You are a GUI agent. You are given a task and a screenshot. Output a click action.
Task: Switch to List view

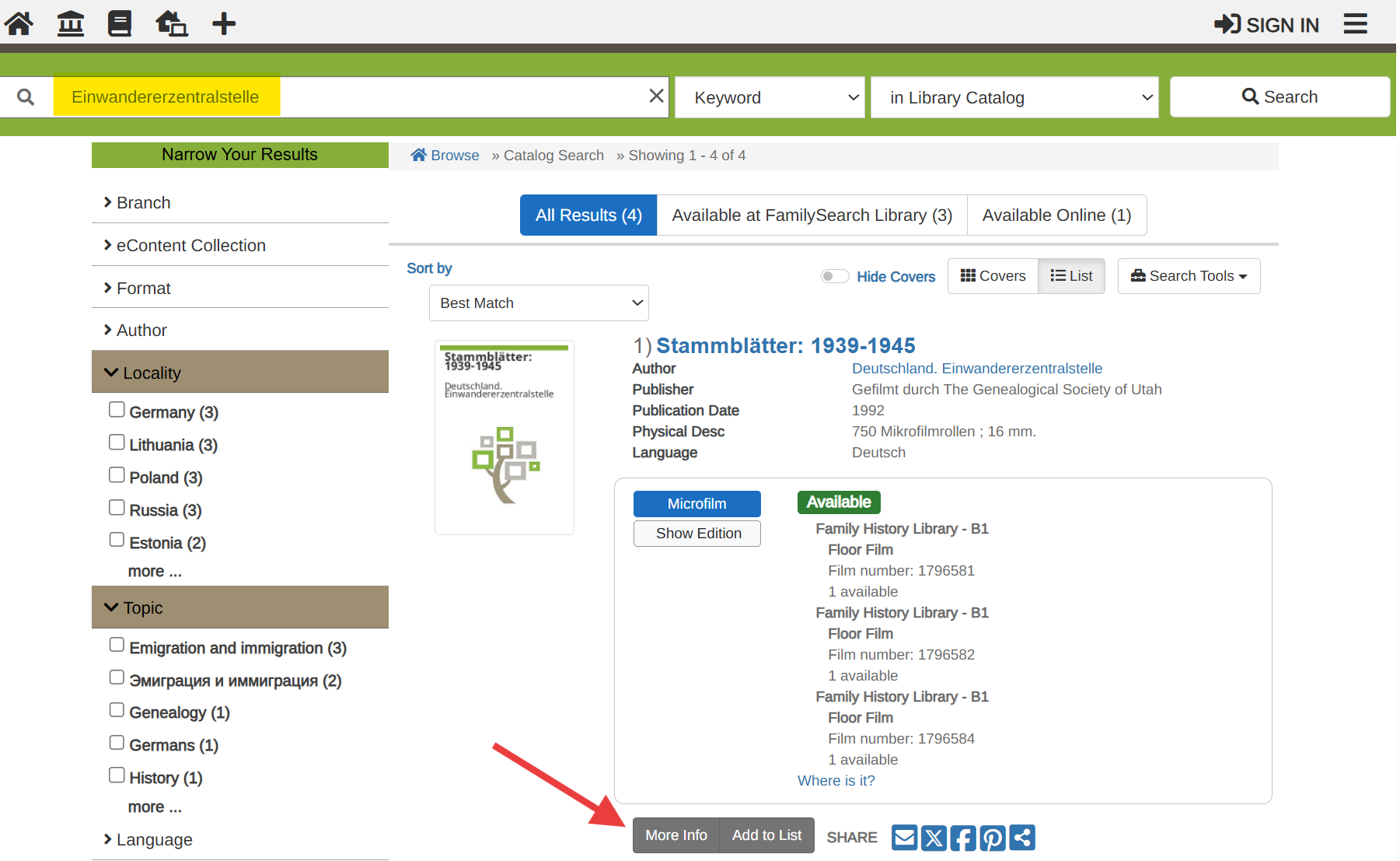pos(1071,276)
